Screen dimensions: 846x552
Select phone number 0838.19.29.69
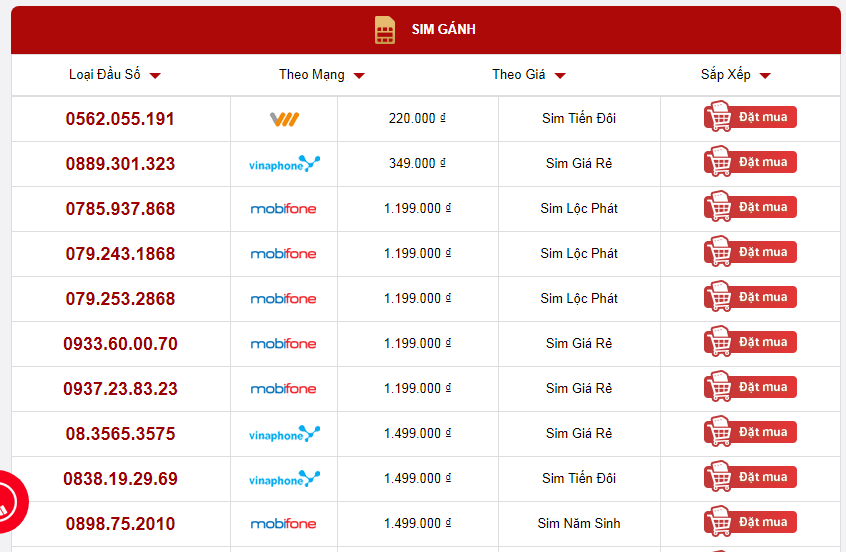tap(120, 479)
